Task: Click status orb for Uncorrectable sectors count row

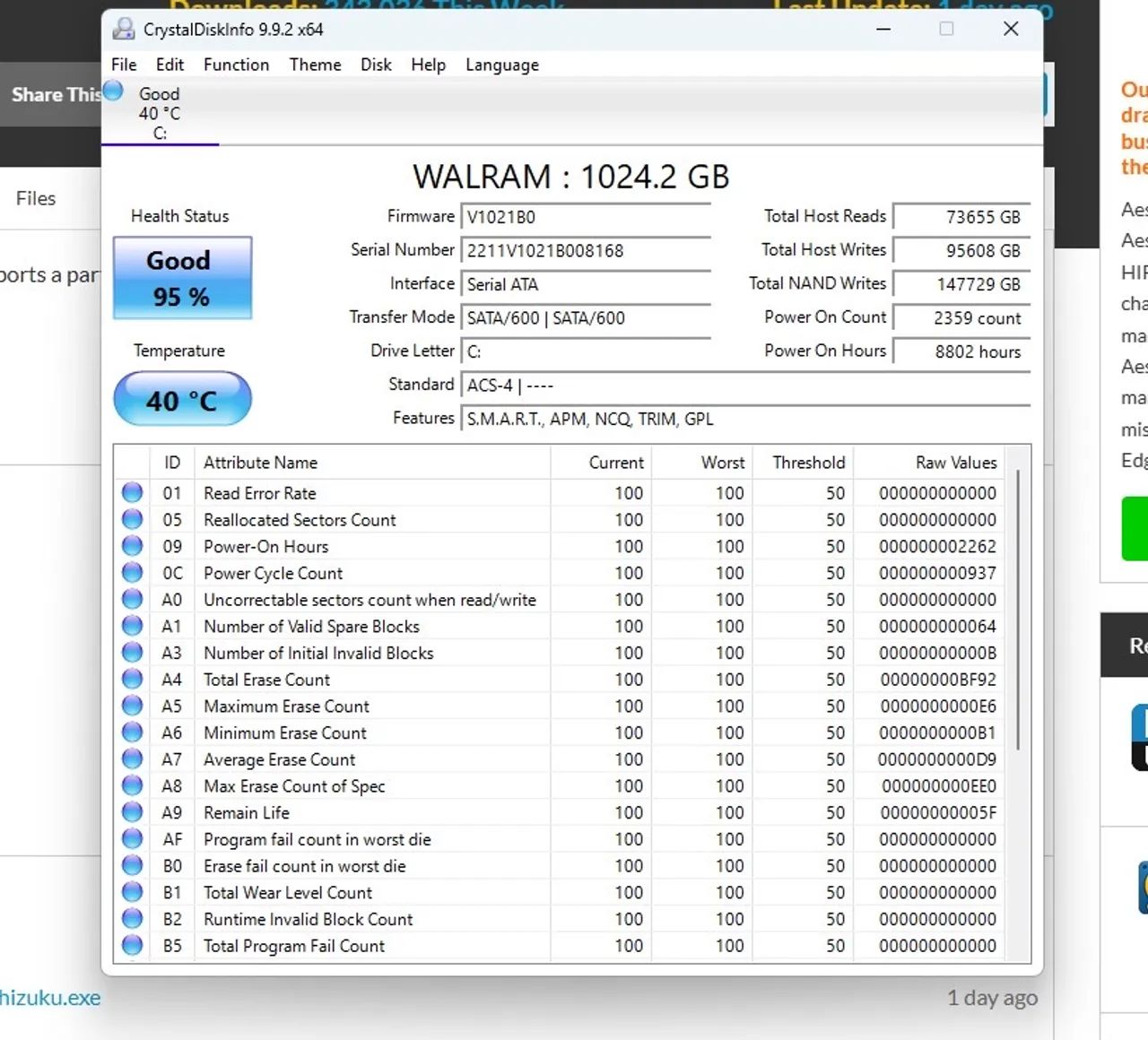Action: [x=132, y=599]
